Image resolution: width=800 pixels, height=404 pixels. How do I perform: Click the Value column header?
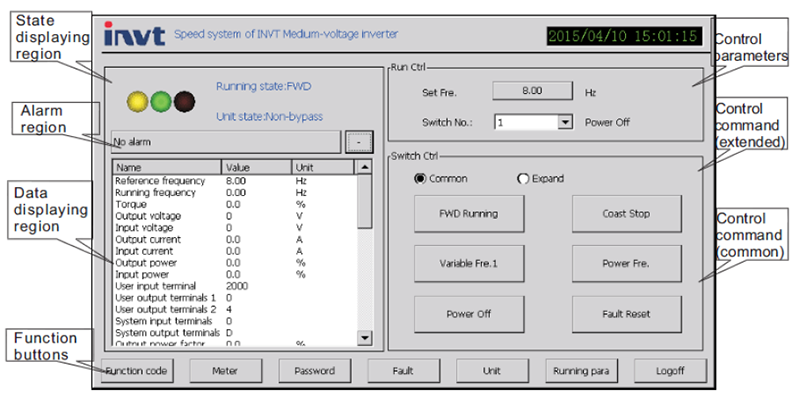[x=257, y=167]
